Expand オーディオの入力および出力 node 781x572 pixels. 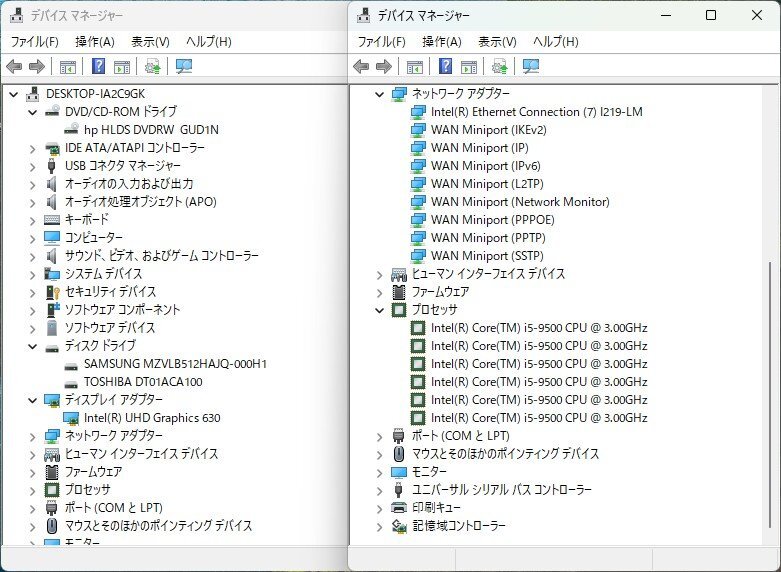32,184
